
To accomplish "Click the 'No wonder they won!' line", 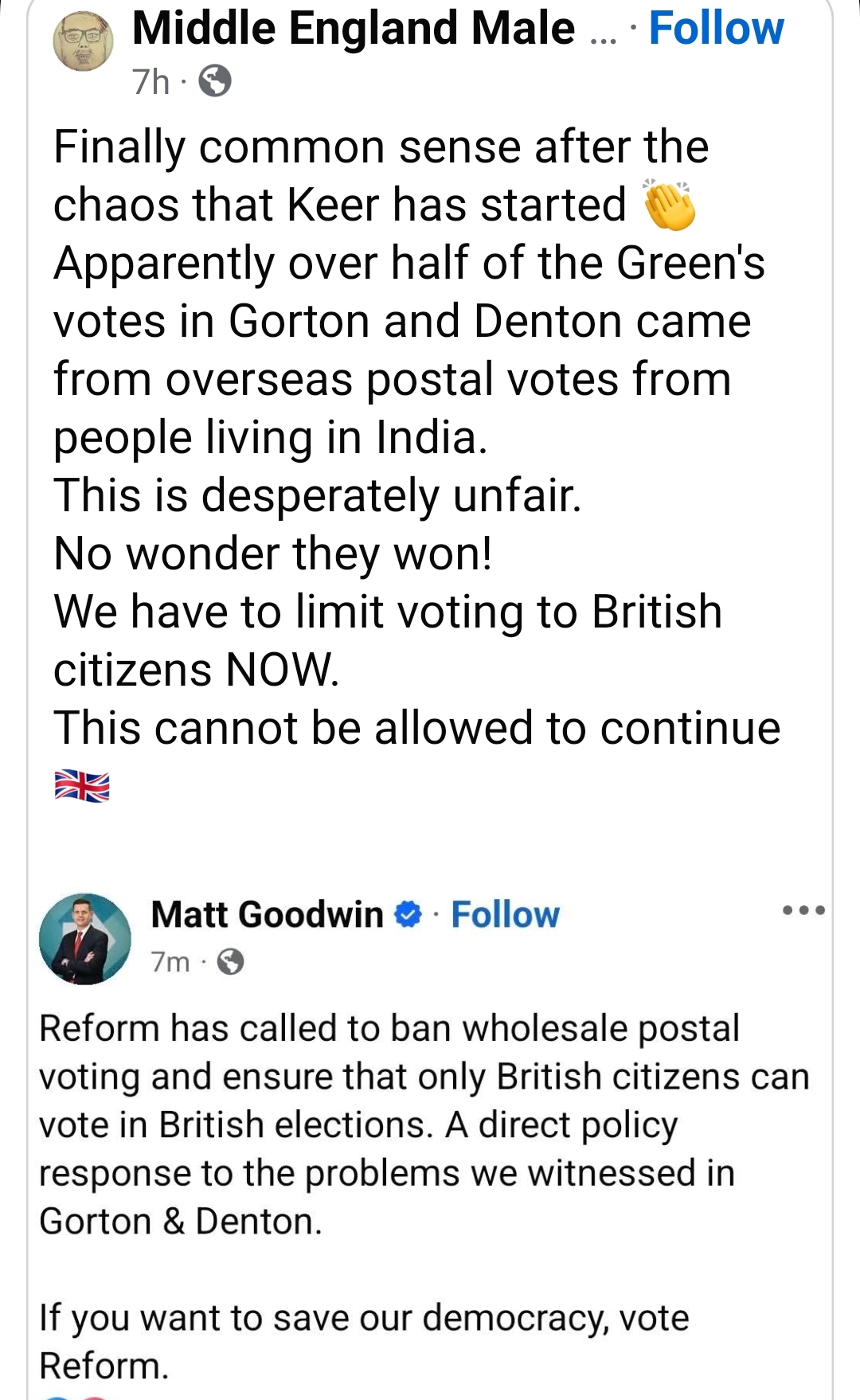I will click(272, 553).
